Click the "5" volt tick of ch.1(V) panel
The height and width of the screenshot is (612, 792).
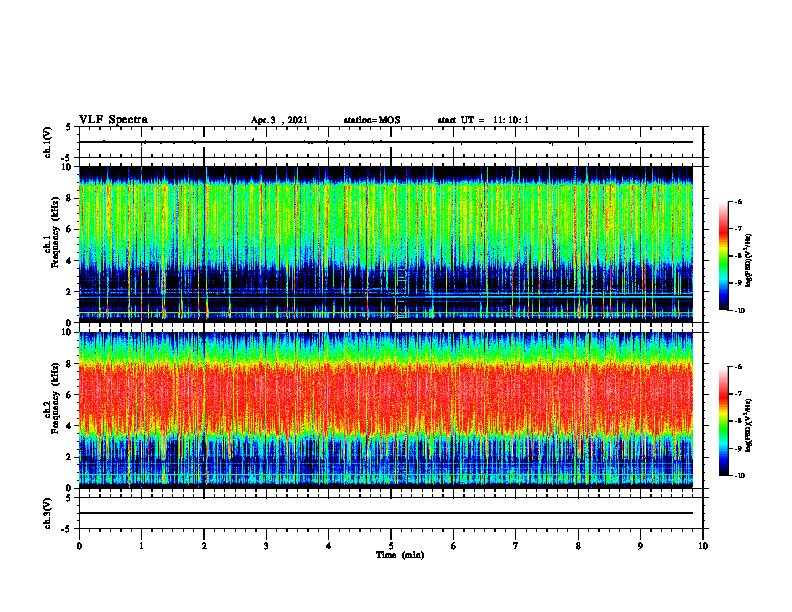(x=69, y=127)
